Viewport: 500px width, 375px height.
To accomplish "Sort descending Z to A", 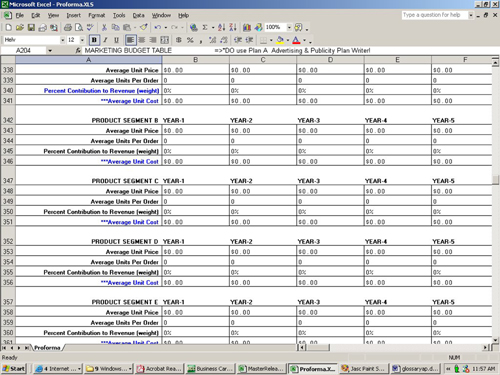I will coord(233,28).
